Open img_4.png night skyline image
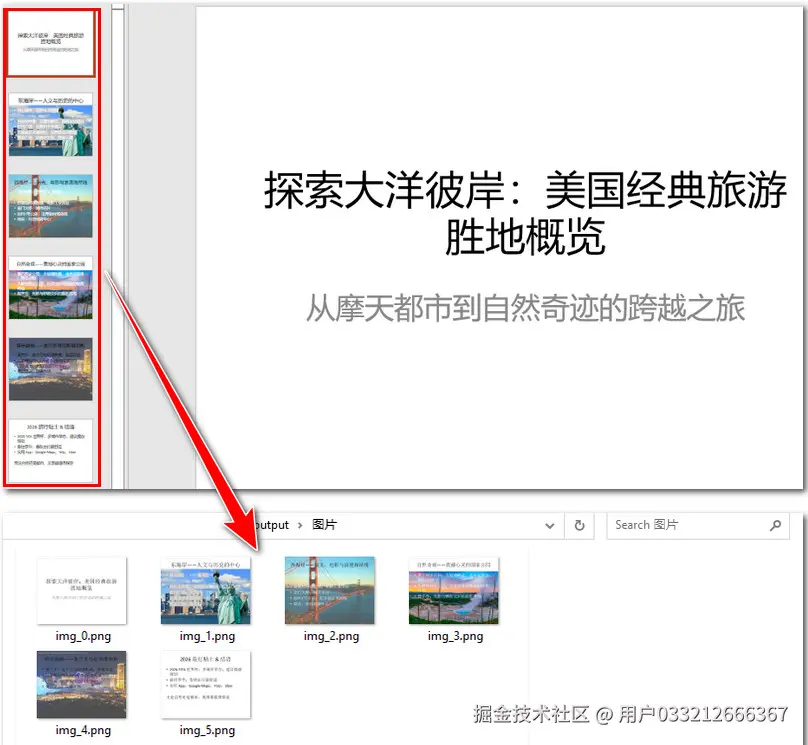808x745 pixels. click(x=83, y=685)
